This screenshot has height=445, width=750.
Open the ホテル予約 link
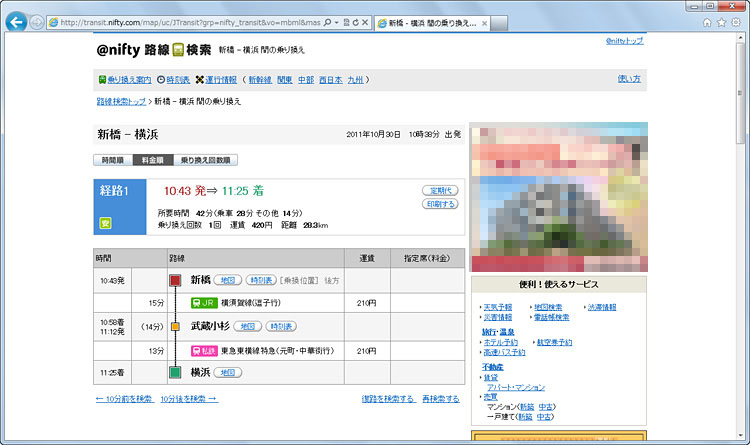[500, 342]
